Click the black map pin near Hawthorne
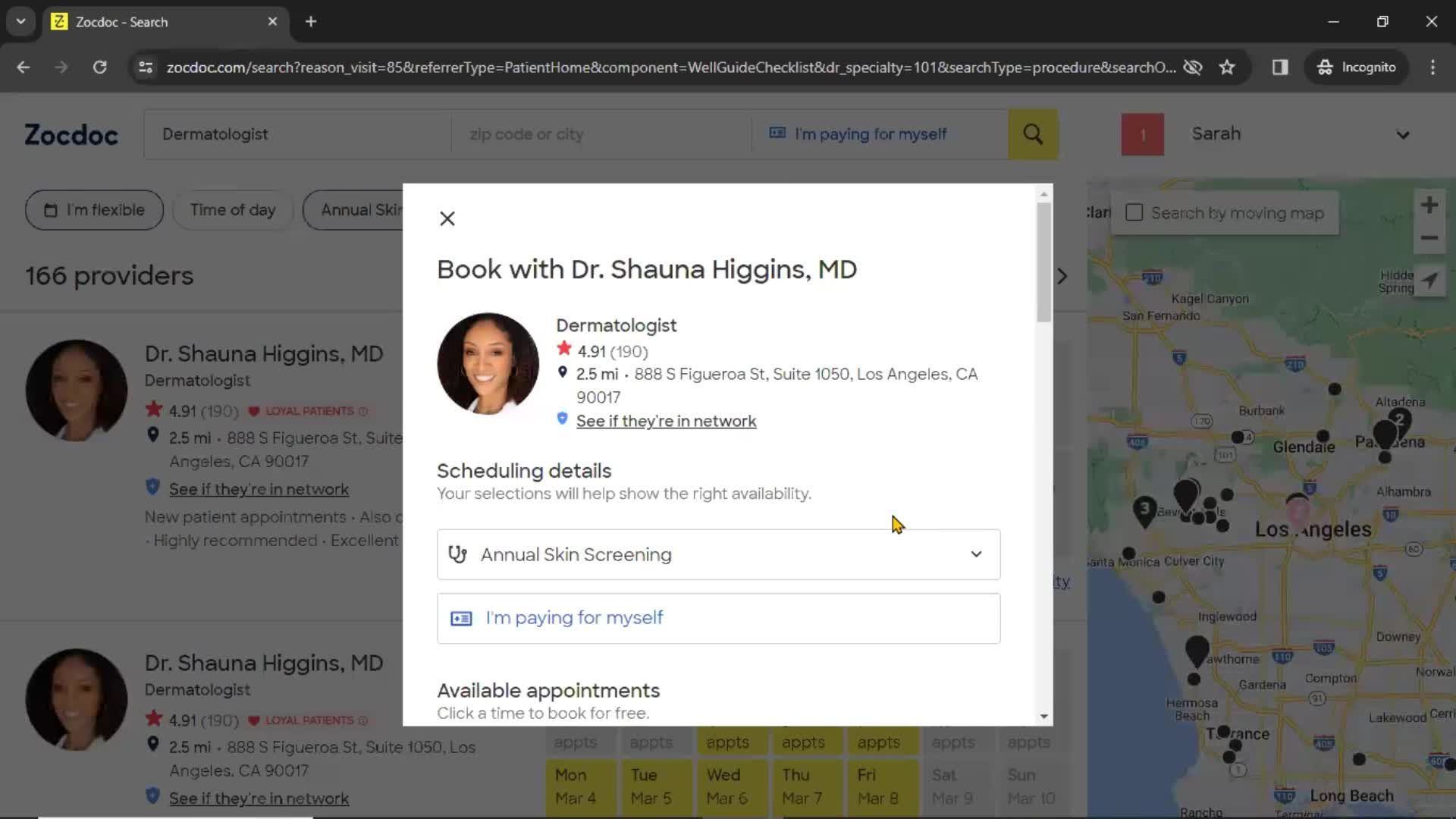Image resolution: width=1456 pixels, height=819 pixels. pyautogui.click(x=1197, y=651)
